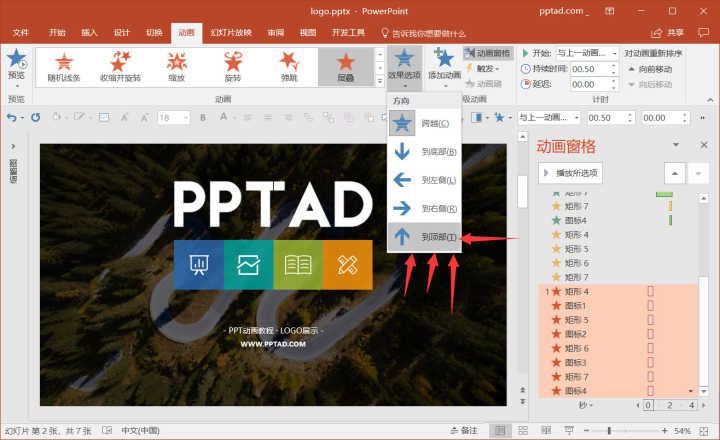The image size is (720, 440).
Task: Click the 播放所选项 play selected button
Action: click(x=570, y=173)
